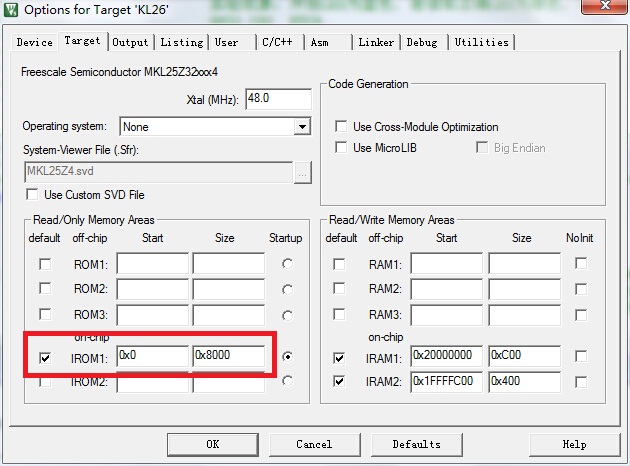
Task: Enable Use Cross-Module Optimization
Action: (x=341, y=127)
